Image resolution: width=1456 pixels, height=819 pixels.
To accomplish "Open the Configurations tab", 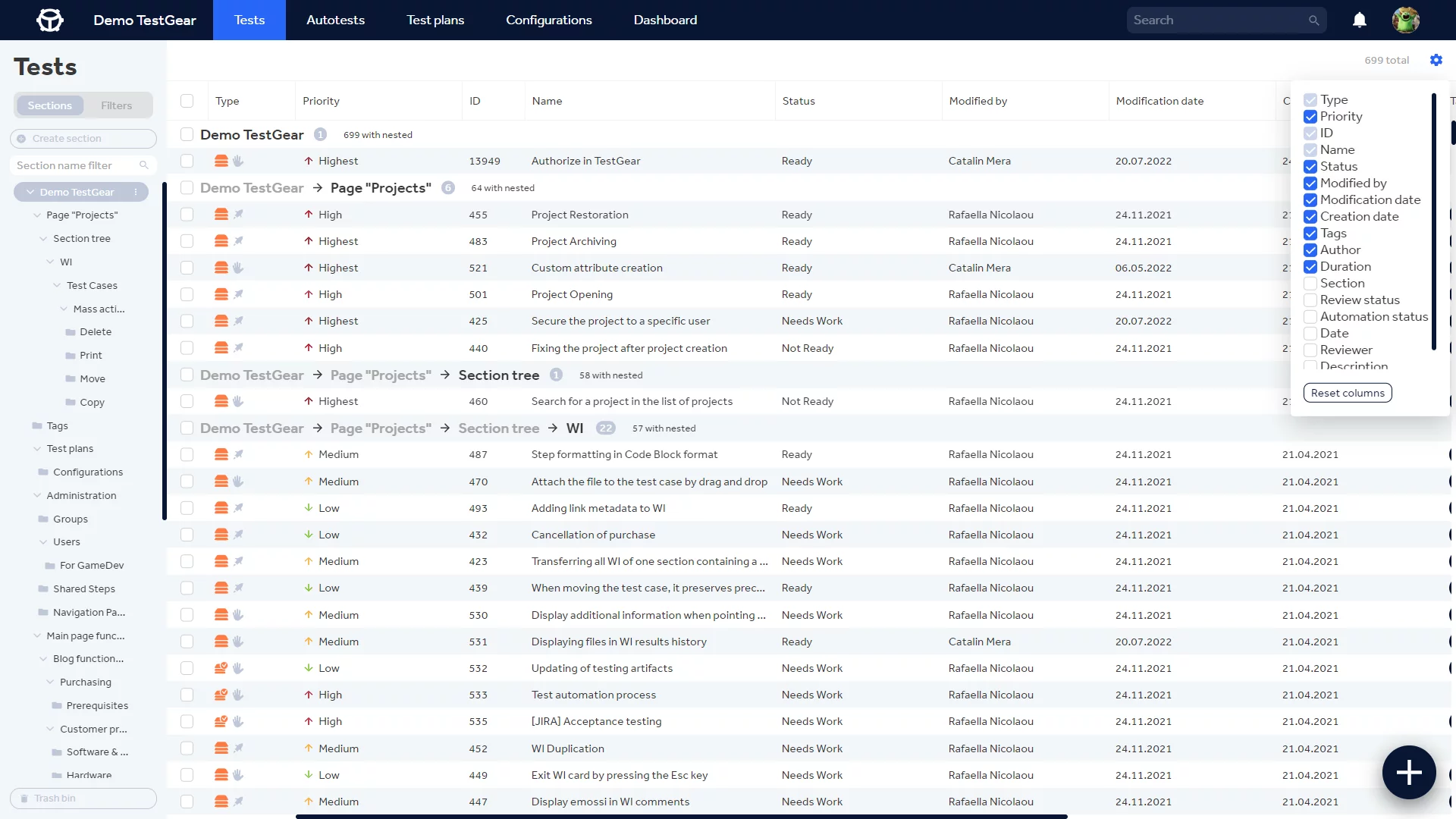I will coord(549,20).
